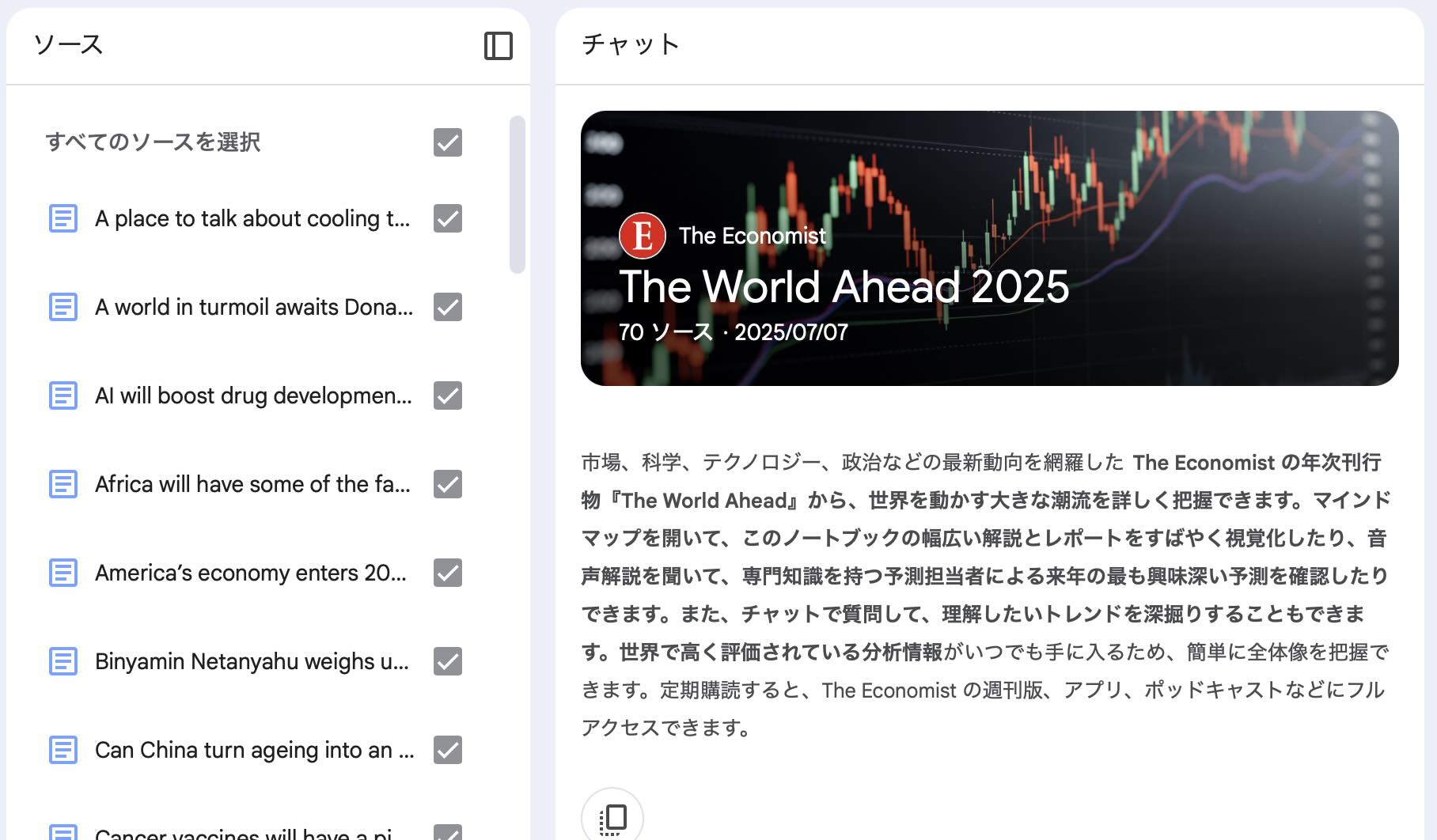Click the 'すべてのソースを選択' label
This screenshot has width=1437, height=840.
153,142
